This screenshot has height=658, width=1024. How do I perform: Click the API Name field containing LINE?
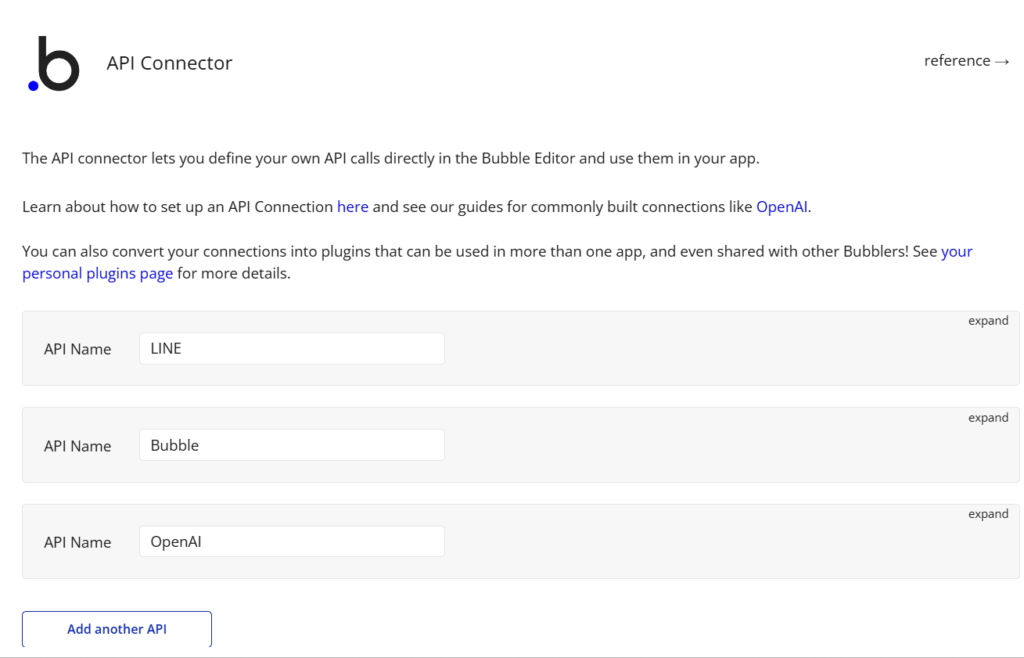click(292, 349)
